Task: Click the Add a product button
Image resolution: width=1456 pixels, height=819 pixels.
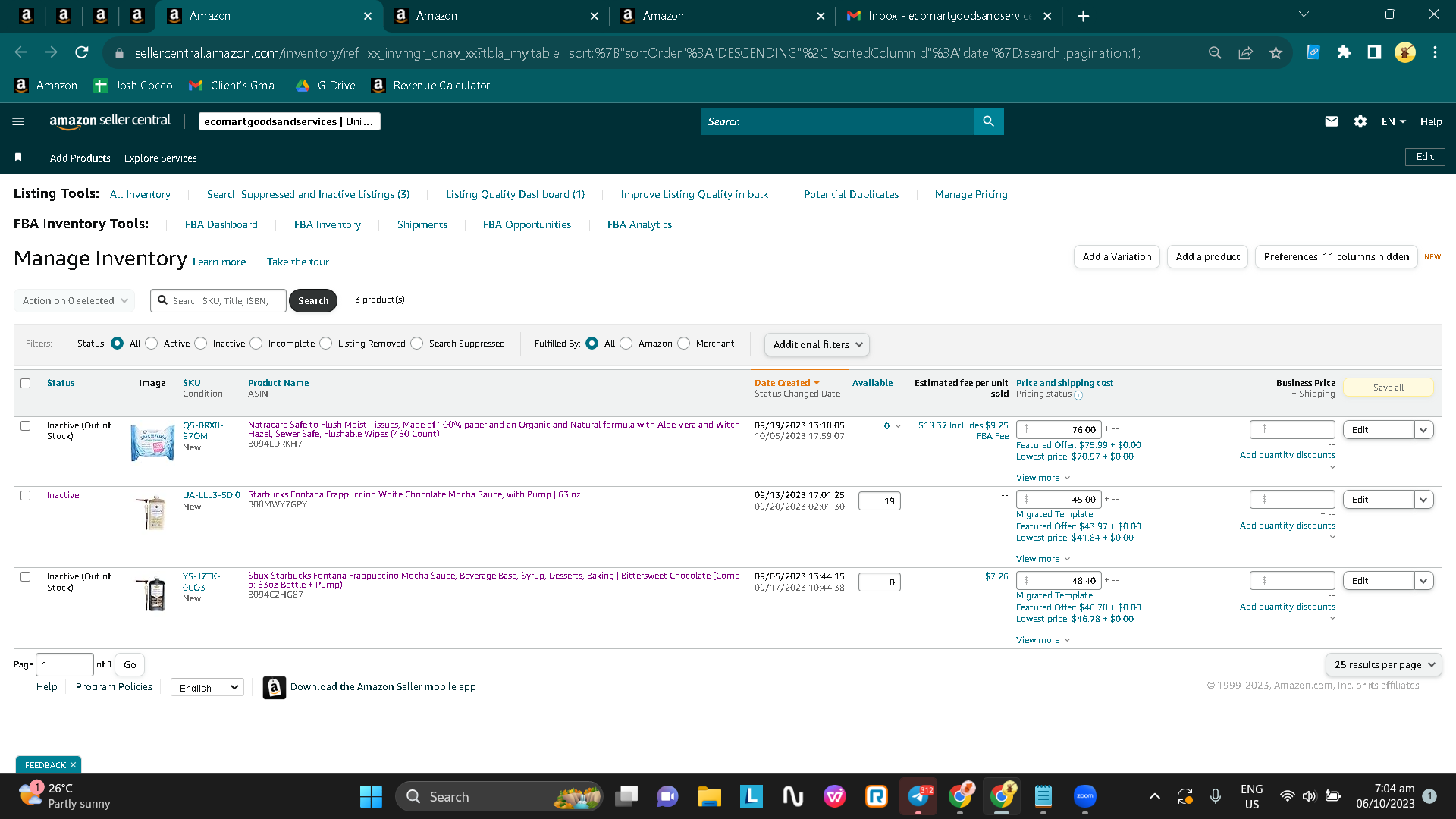Action: pos(1208,257)
